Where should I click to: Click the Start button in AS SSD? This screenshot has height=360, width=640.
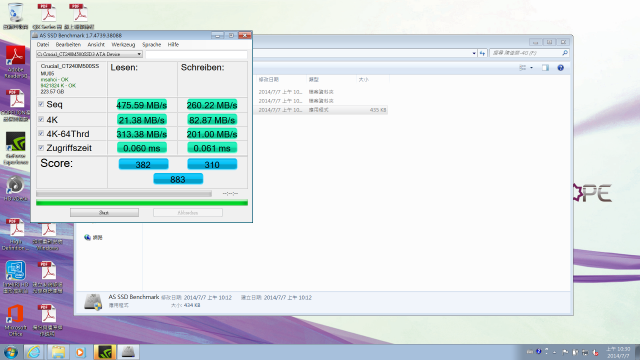tap(104, 213)
